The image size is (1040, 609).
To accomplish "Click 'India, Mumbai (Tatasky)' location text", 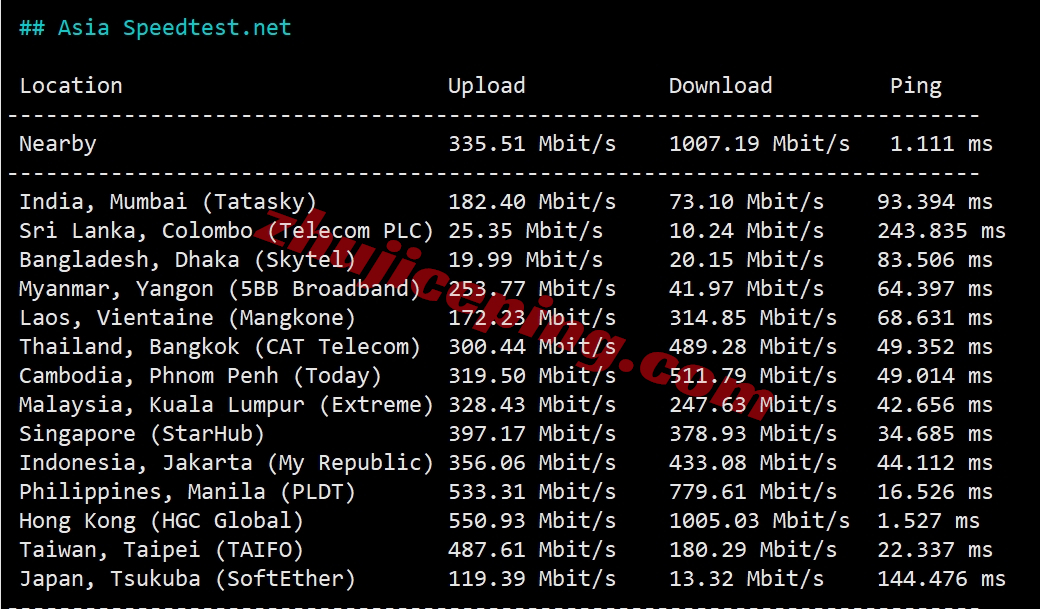I will point(168,202).
